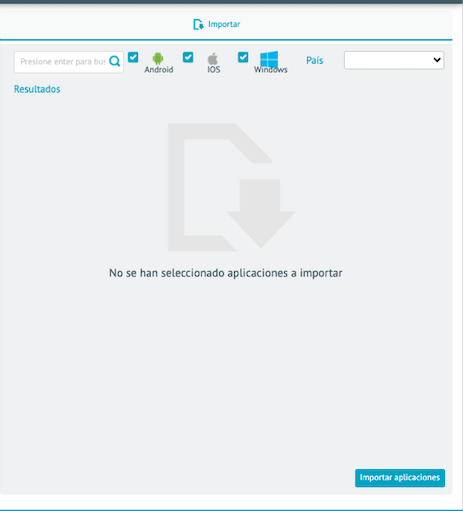Screen dimensions: 463x511
Task: Click the Android text label
Action: (x=159, y=70)
